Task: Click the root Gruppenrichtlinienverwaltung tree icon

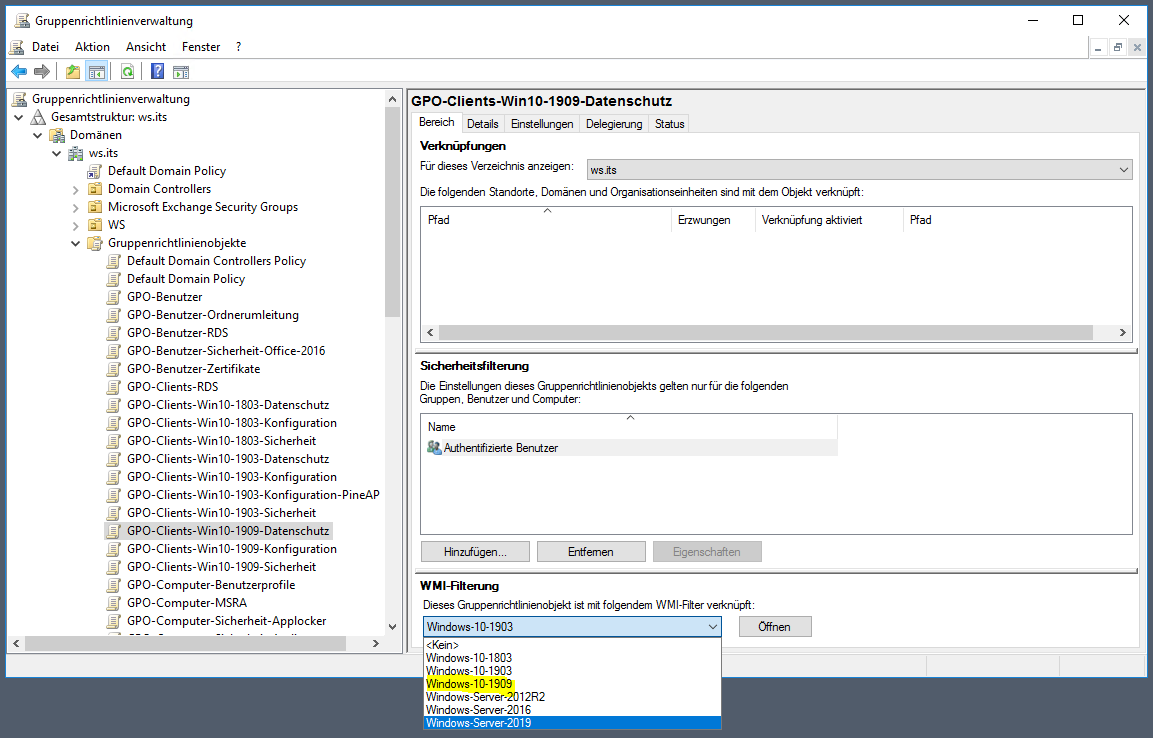Action: click(x=20, y=99)
